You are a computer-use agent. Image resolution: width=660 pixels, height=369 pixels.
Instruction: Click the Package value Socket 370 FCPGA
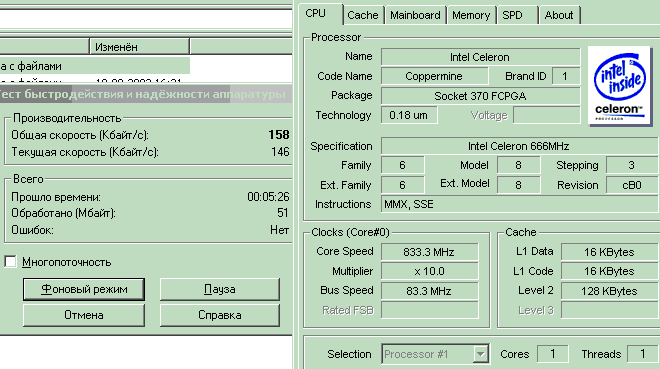tap(480, 96)
